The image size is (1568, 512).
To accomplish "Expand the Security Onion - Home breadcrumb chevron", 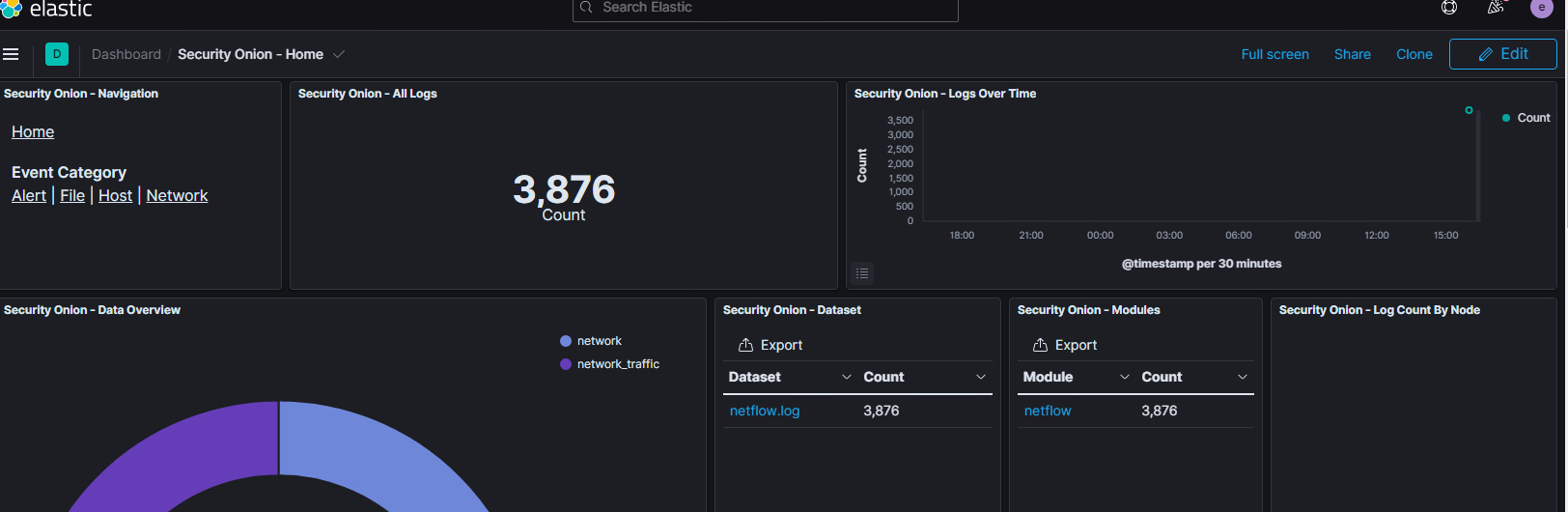I will click(339, 54).
